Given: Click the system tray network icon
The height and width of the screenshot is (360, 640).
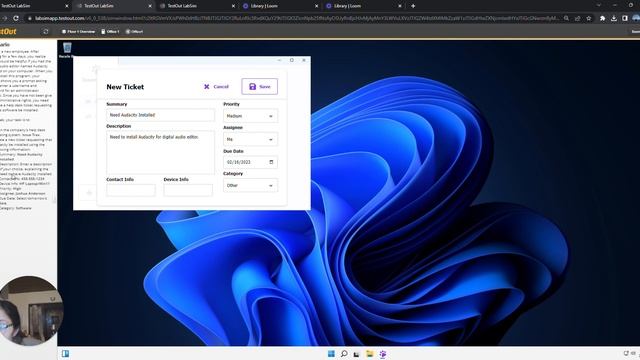Looking at the screenshot, I should pyautogui.click(x=626, y=353).
